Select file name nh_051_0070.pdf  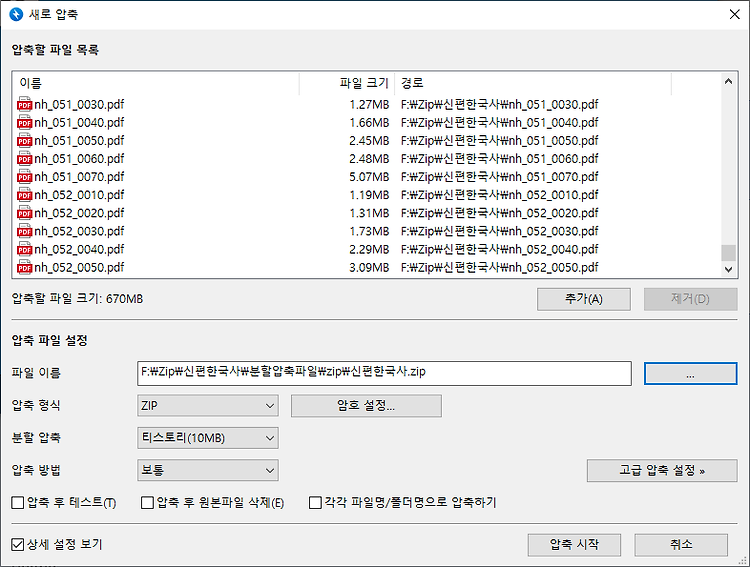tap(79, 177)
